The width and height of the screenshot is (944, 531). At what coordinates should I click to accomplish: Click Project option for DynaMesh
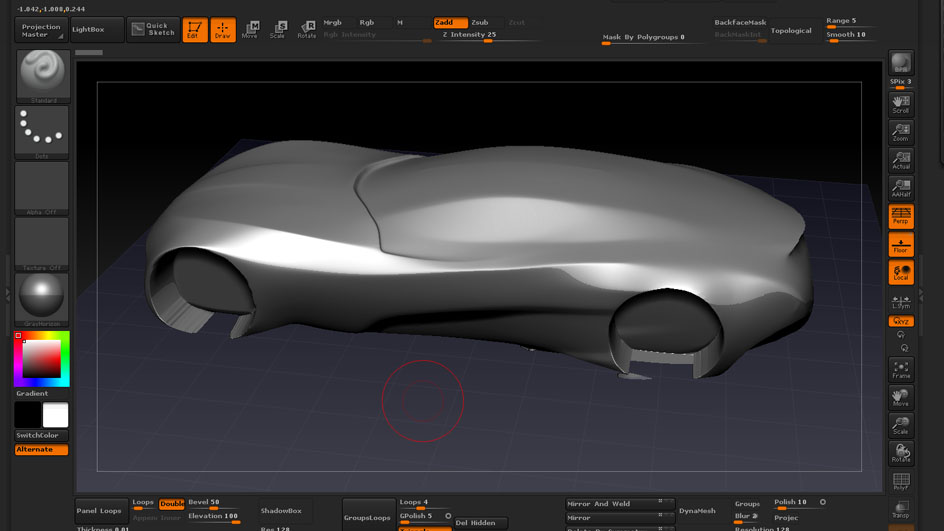[786, 518]
